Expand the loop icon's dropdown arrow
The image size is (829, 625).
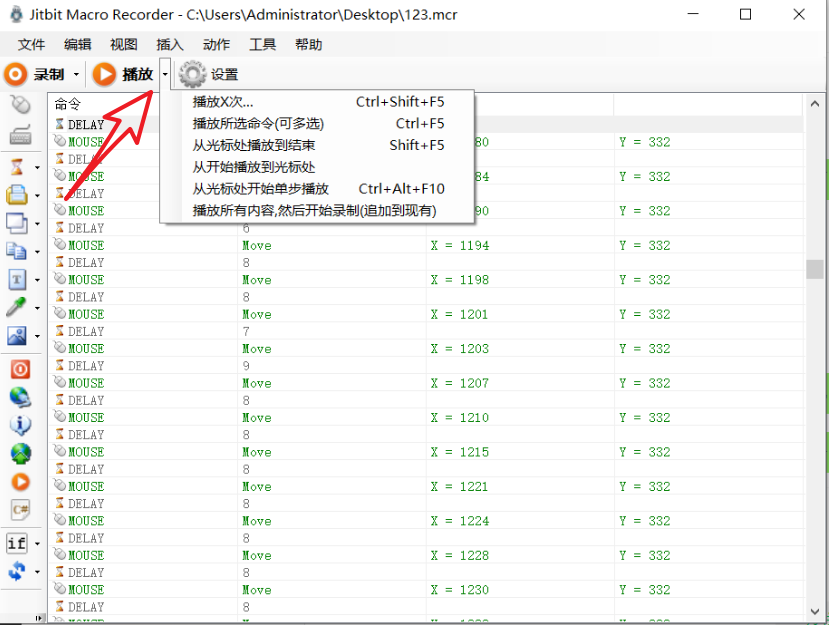pyautogui.click(x=37, y=572)
